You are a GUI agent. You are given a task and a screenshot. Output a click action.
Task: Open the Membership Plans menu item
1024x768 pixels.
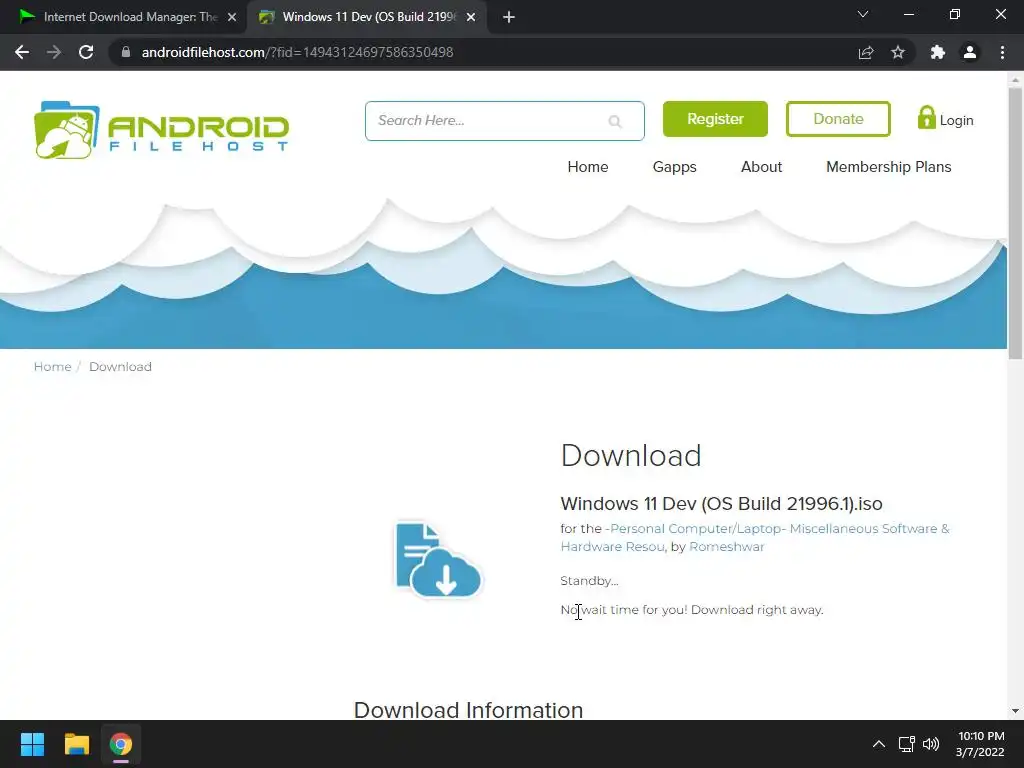point(889,167)
